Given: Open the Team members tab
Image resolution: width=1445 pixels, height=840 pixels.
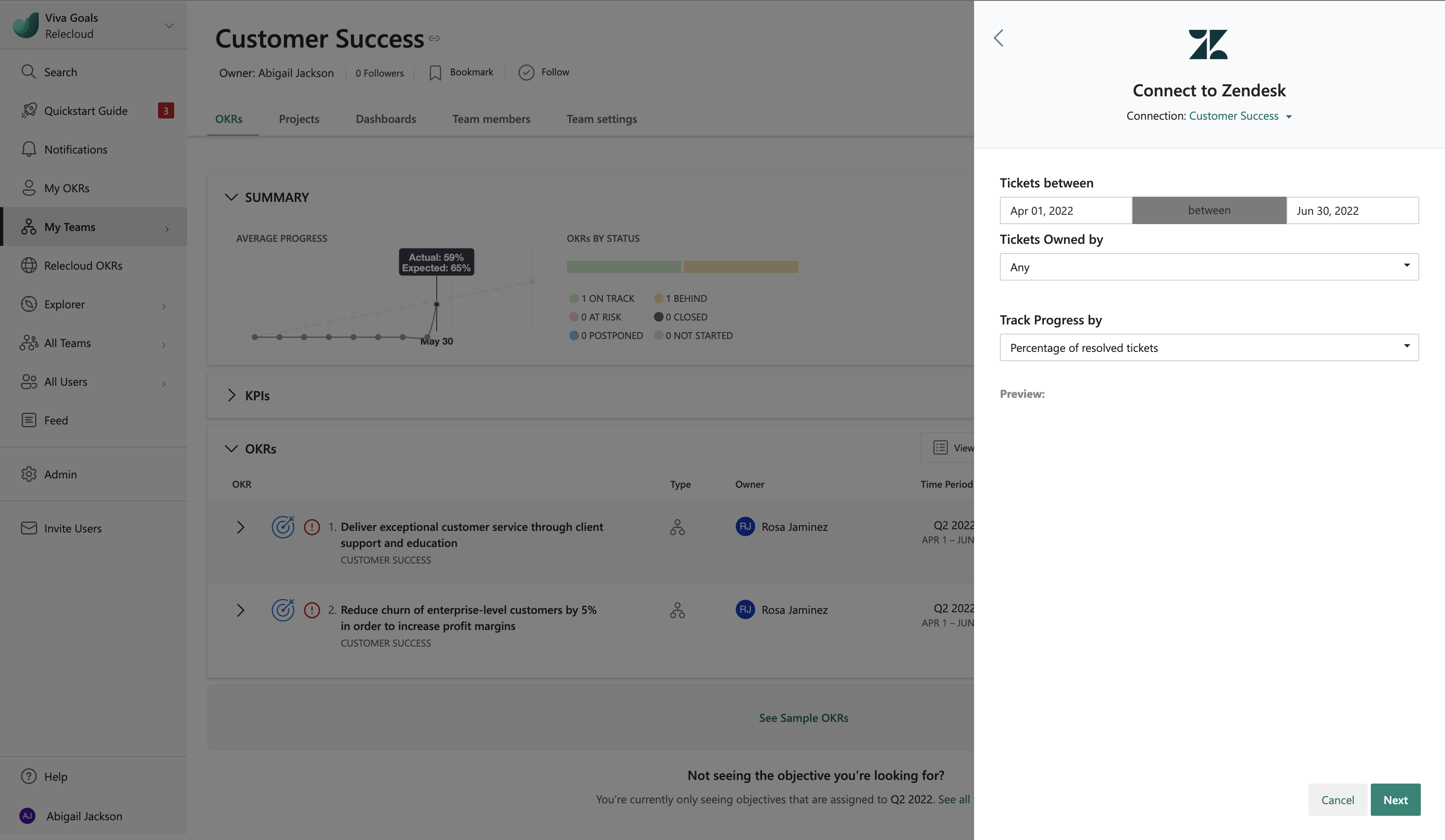Looking at the screenshot, I should point(491,119).
